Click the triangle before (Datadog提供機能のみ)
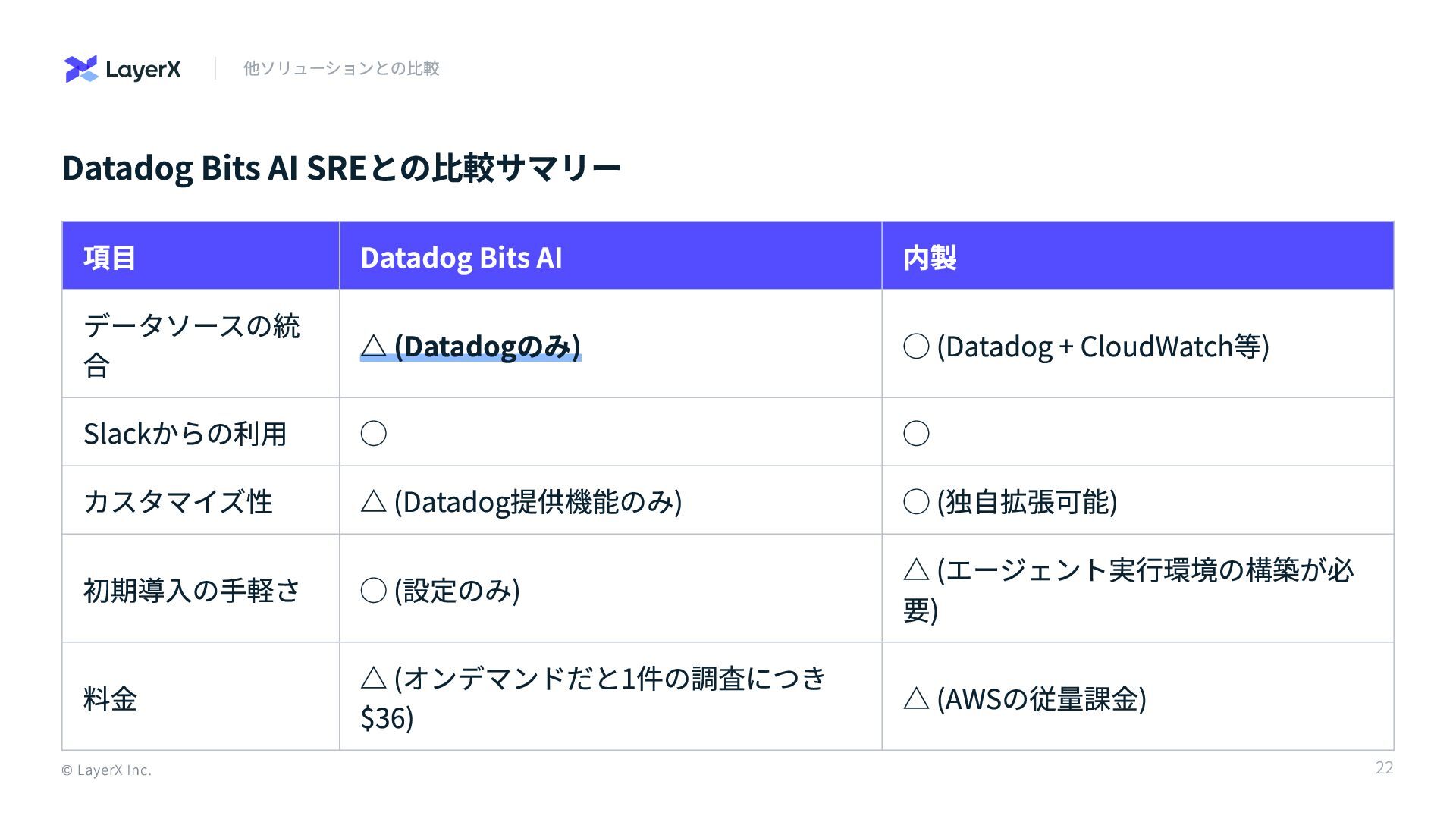Image resolution: width=1456 pixels, height=819 pixels. click(373, 501)
